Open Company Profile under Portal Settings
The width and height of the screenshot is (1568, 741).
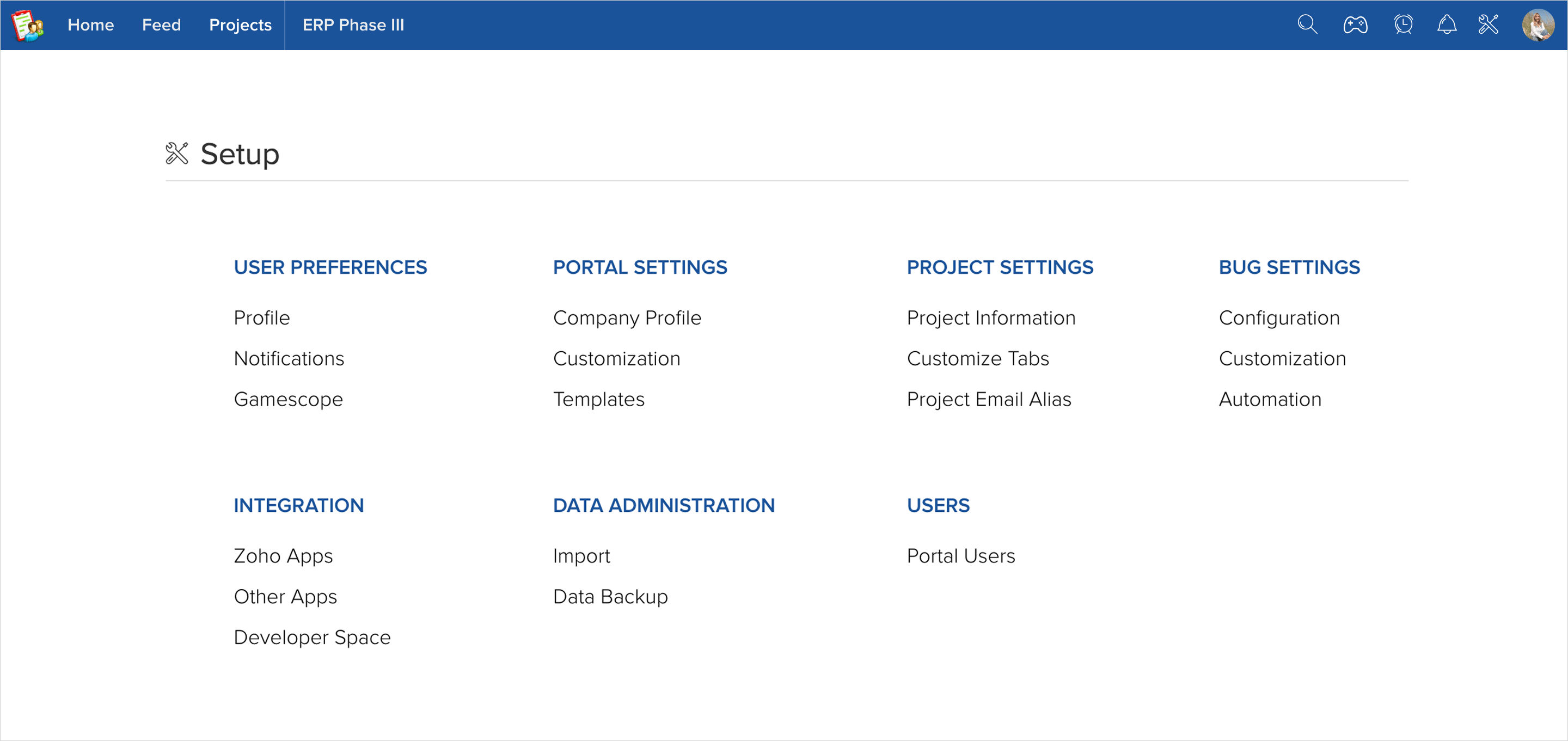pyautogui.click(x=627, y=318)
